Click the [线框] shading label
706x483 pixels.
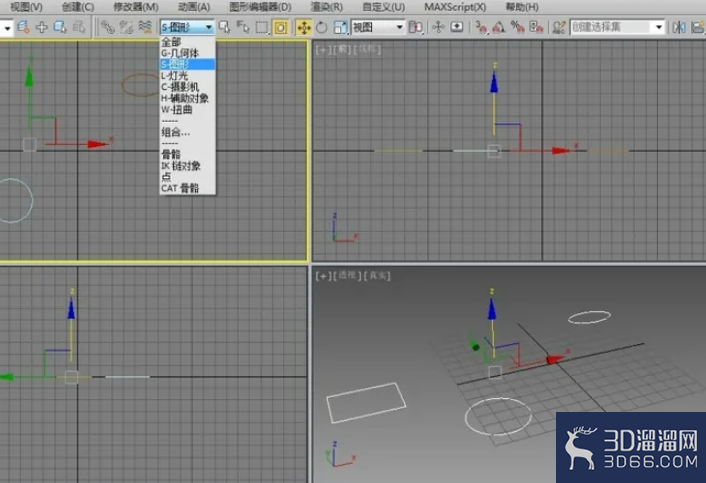pos(367,49)
